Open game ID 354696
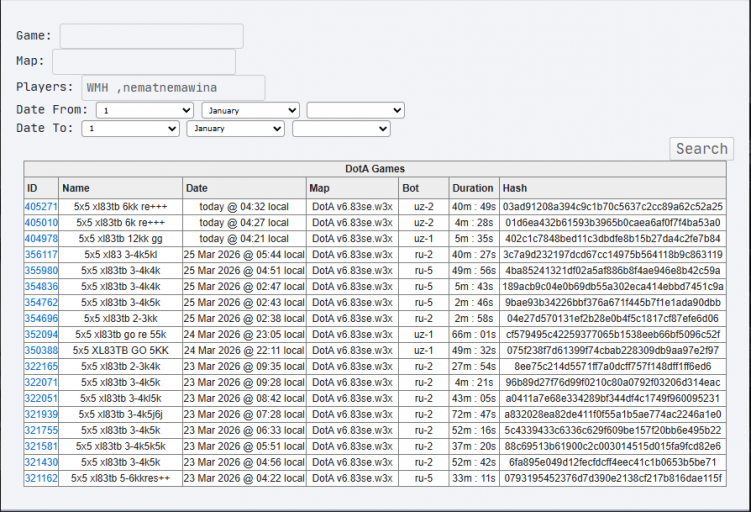Image resolution: width=751 pixels, height=512 pixels. click(41, 319)
